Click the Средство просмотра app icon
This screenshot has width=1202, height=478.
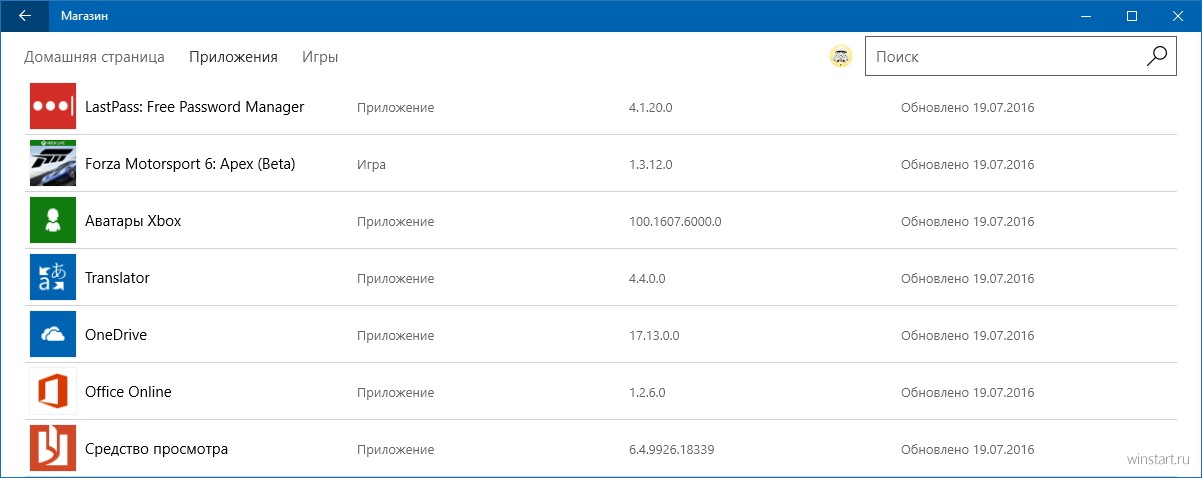tap(53, 448)
